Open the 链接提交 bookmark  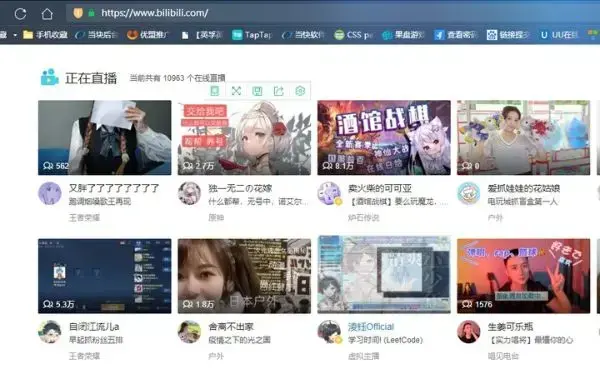point(508,35)
